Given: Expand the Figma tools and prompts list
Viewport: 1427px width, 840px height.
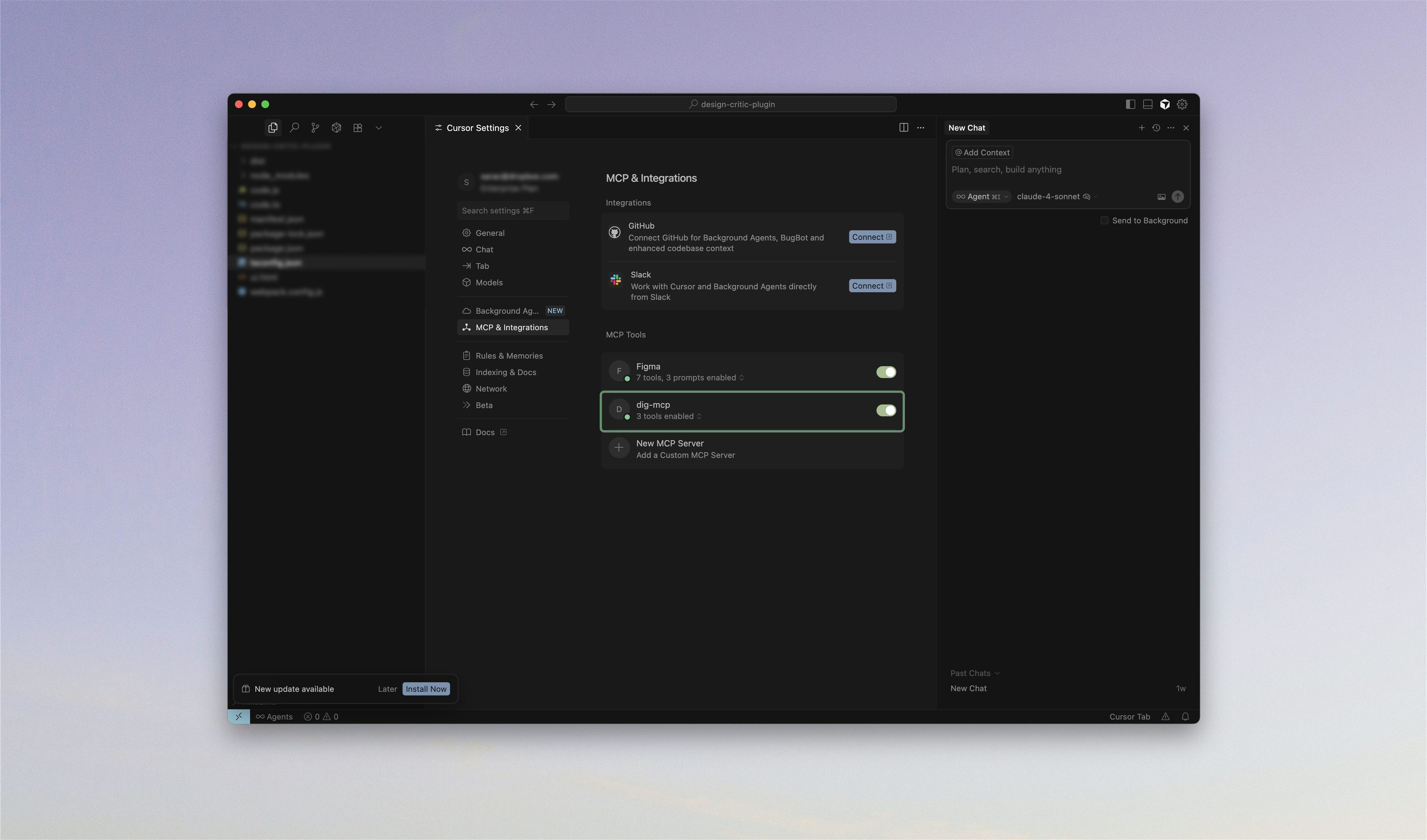Looking at the screenshot, I should tap(690, 378).
